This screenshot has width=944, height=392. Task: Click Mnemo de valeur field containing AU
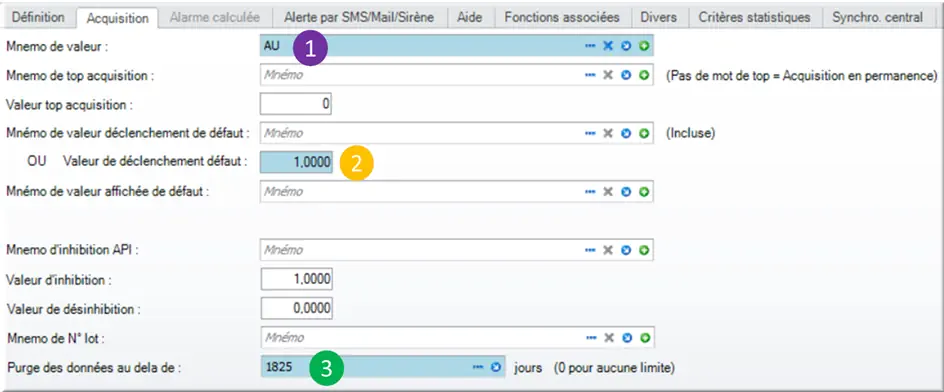457,46
